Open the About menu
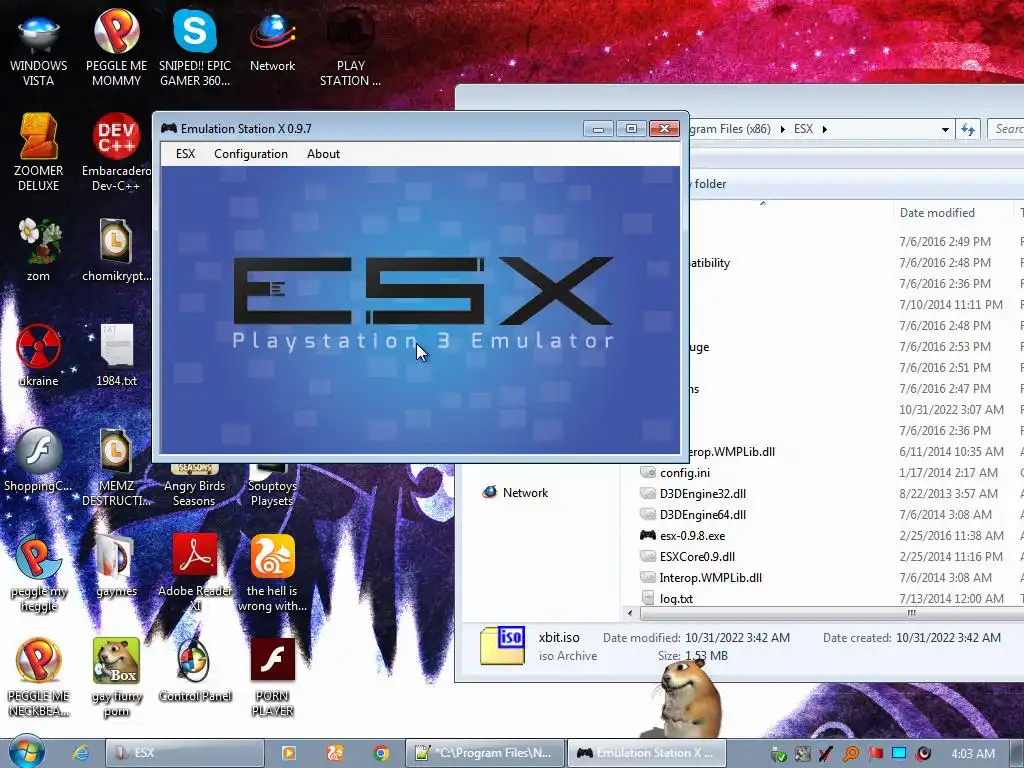Screen dimensions: 1024x768 pyautogui.click(x=323, y=154)
